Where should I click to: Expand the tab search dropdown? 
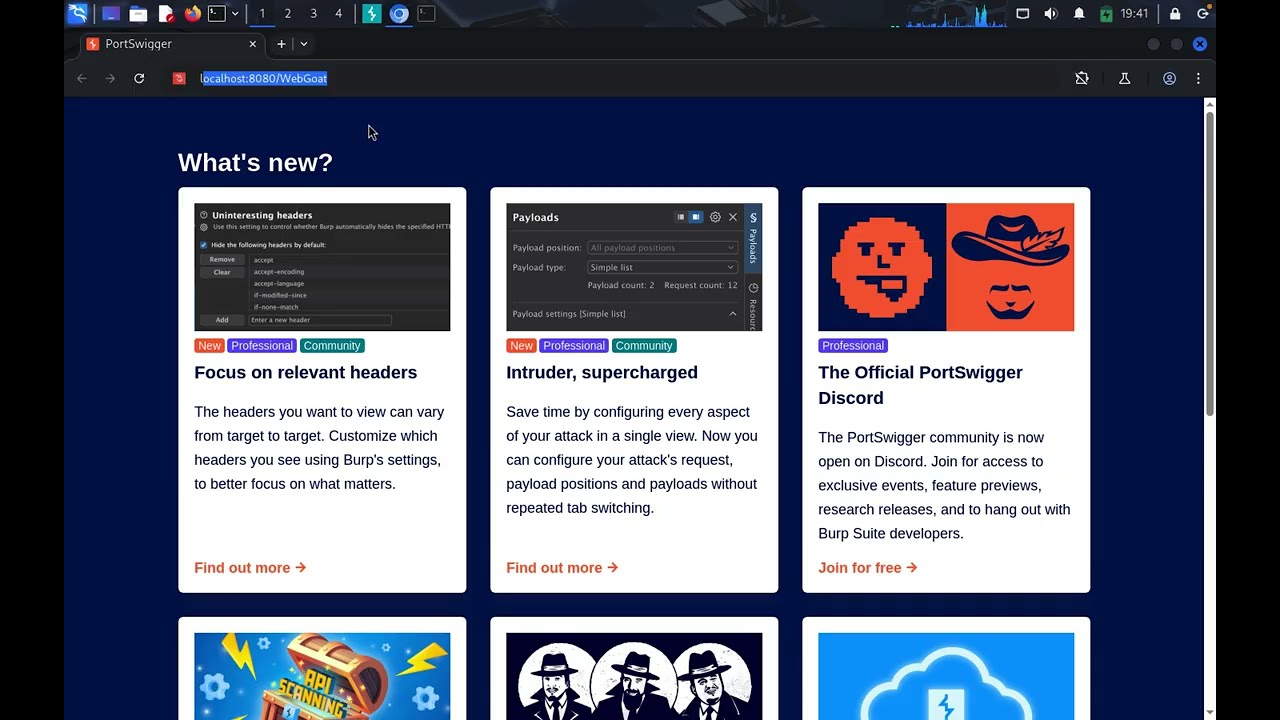pos(304,44)
